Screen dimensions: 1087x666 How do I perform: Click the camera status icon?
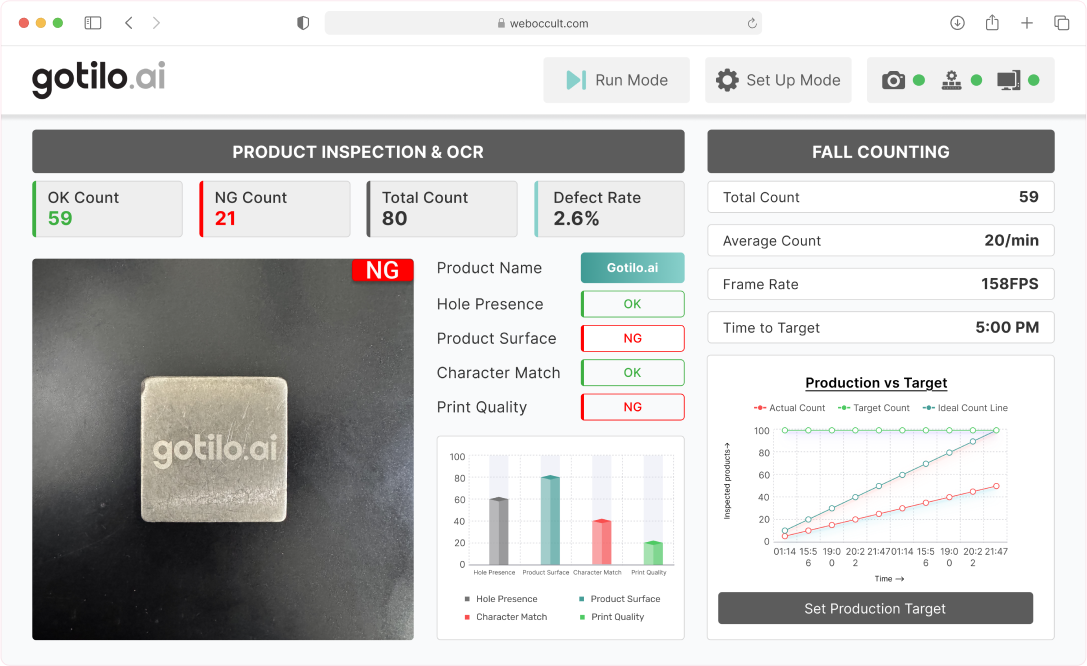(x=893, y=80)
